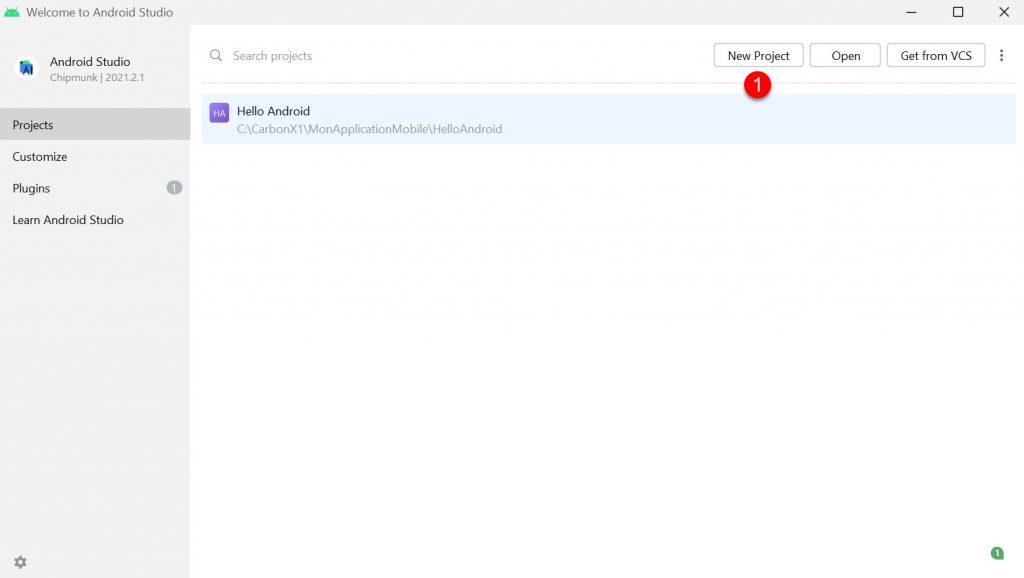Click the HelloAndroid project path text

click(x=370, y=129)
